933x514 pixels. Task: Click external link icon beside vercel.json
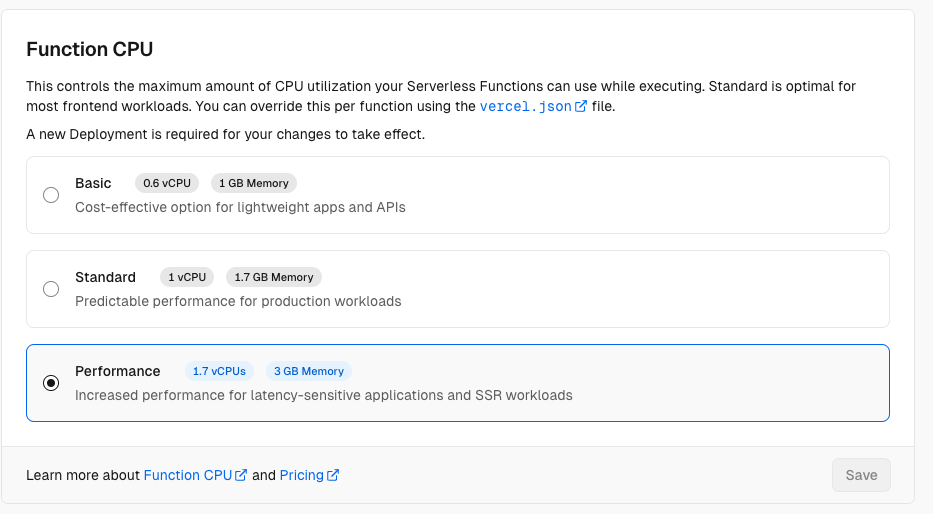[581, 106]
